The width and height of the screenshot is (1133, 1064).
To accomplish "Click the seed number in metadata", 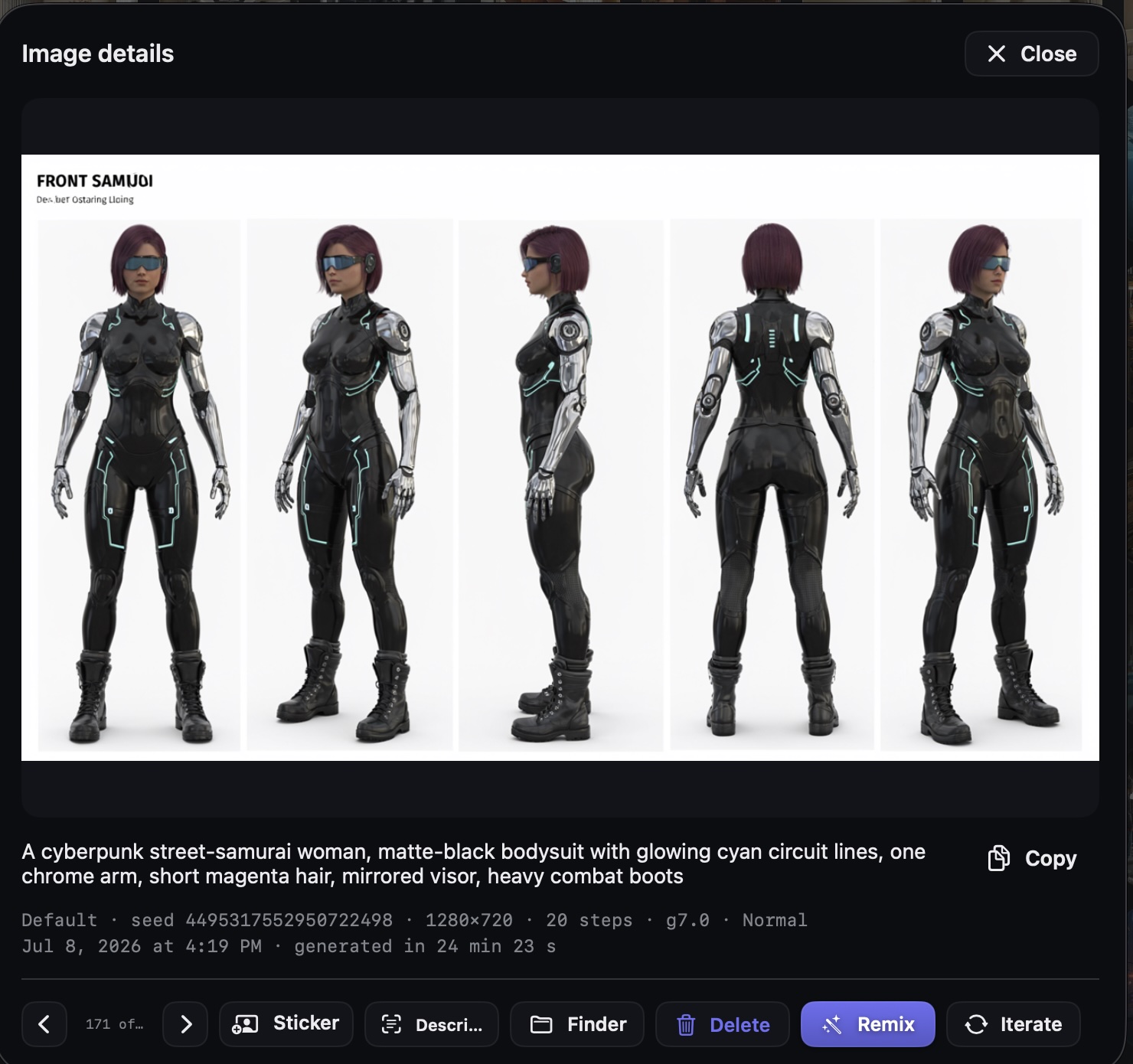I will [x=289, y=920].
